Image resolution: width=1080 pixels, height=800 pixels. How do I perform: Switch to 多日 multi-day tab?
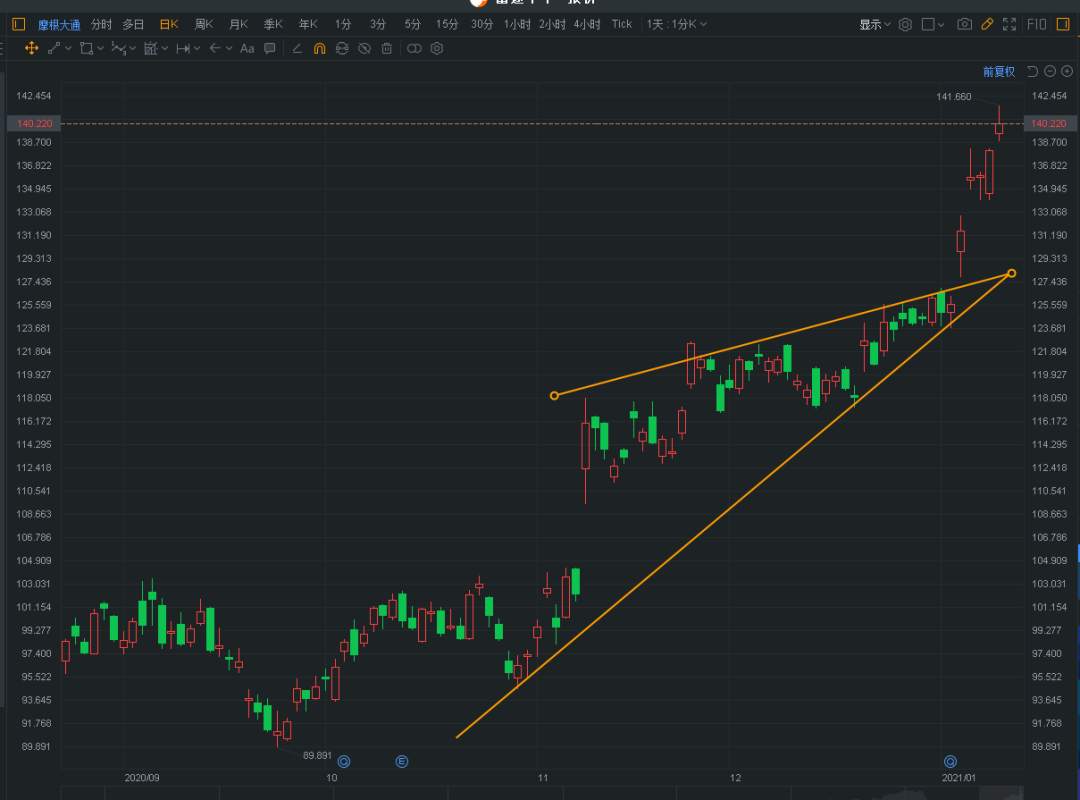(133, 25)
